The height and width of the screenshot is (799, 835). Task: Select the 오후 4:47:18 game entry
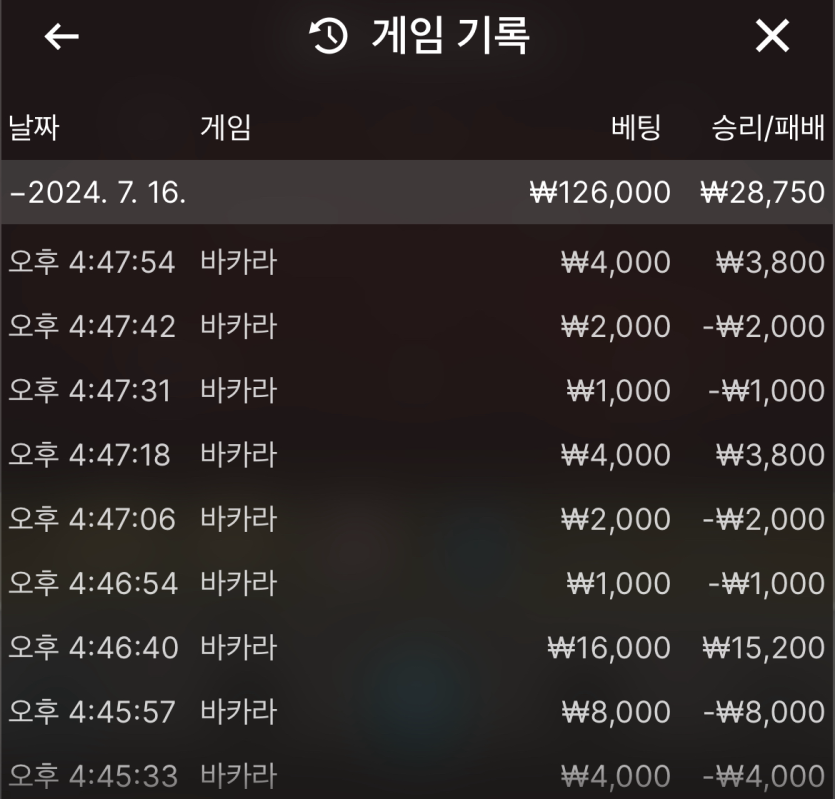pos(418,455)
